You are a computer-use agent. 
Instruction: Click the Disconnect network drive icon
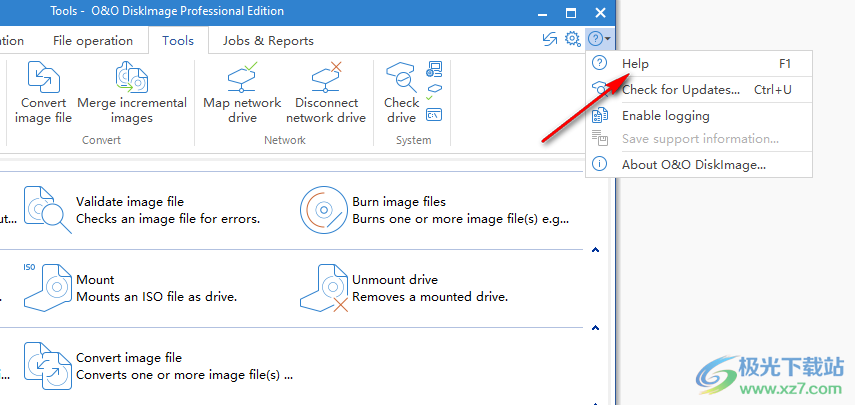tap(326, 77)
